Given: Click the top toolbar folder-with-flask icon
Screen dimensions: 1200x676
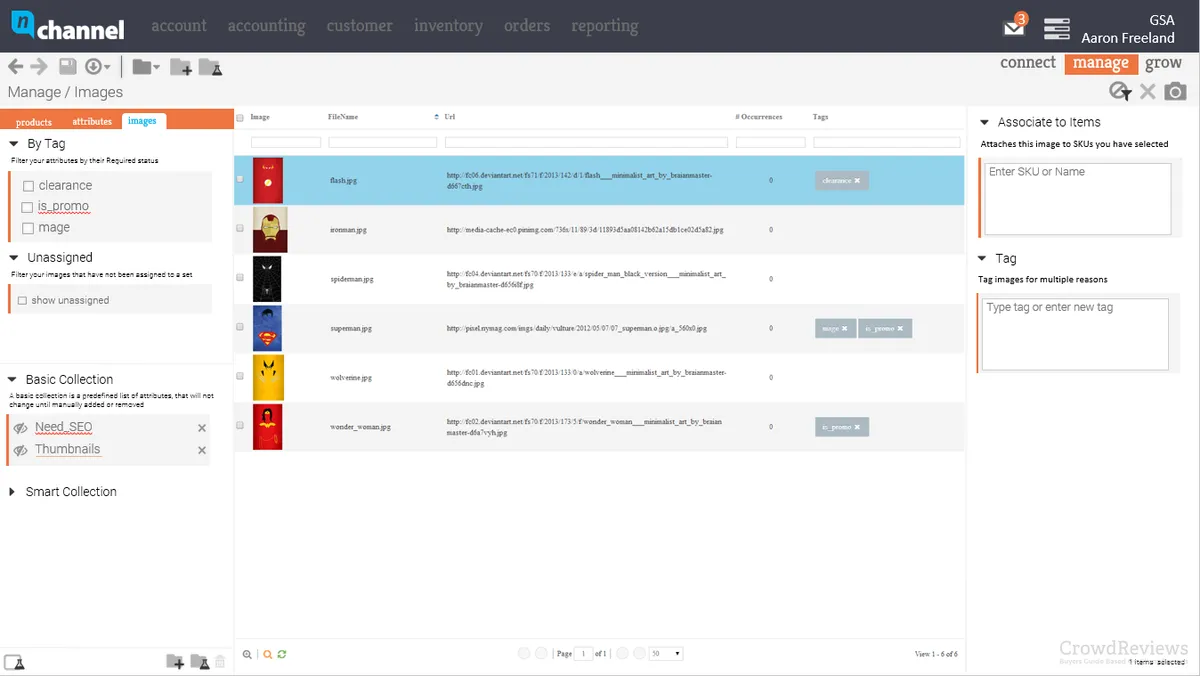Looking at the screenshot, I should (x=210, y=67).
